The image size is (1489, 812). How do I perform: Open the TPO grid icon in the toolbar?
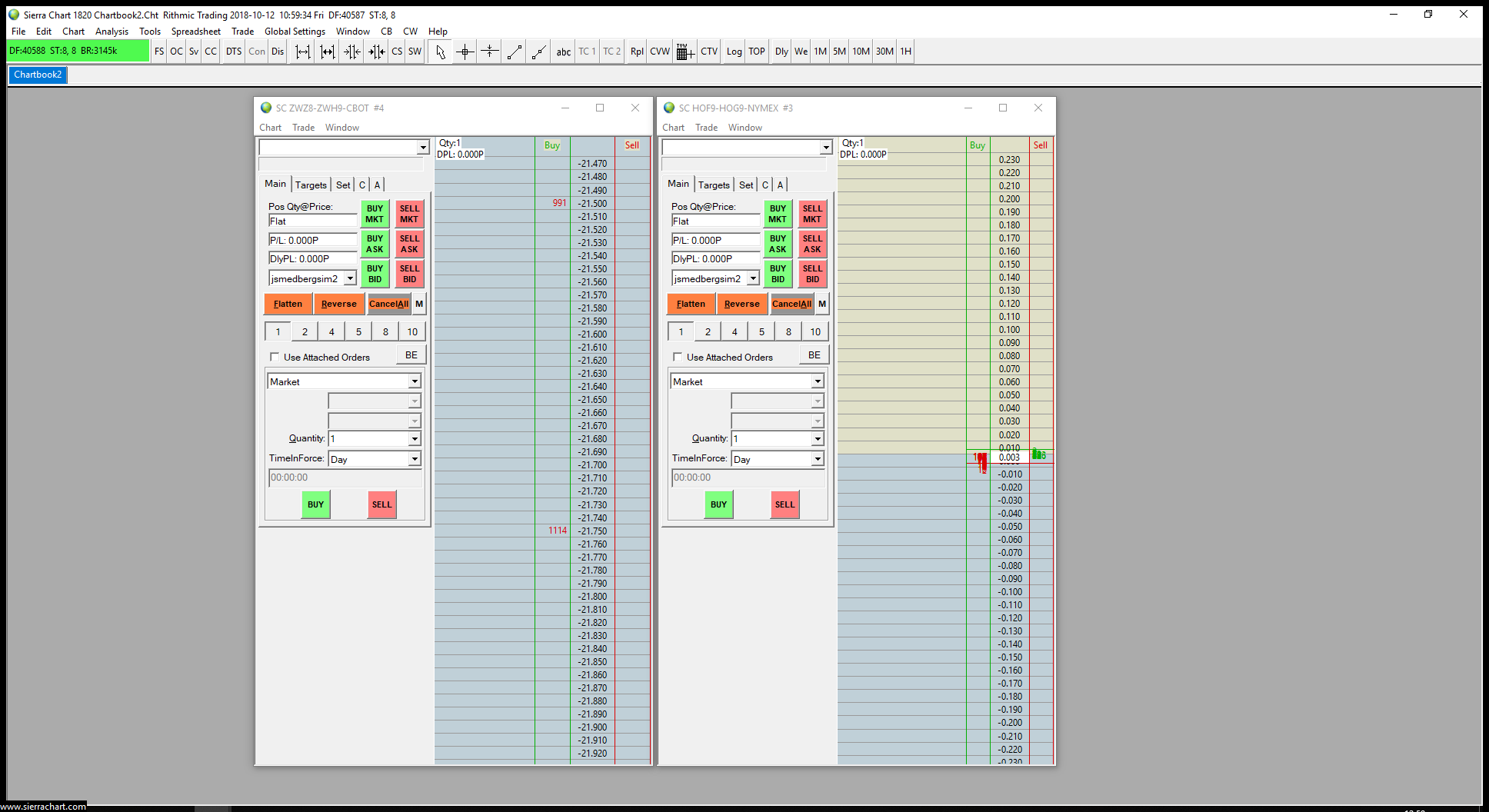click(685, 52)
